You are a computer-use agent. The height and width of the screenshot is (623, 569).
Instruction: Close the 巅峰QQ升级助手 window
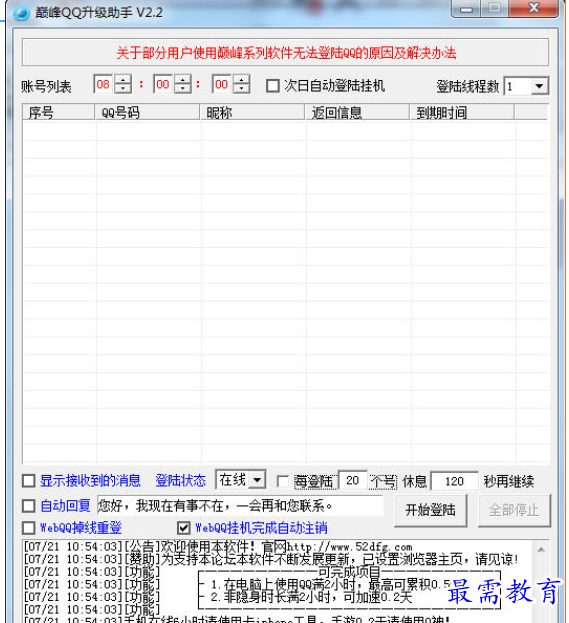click(534, 8)
